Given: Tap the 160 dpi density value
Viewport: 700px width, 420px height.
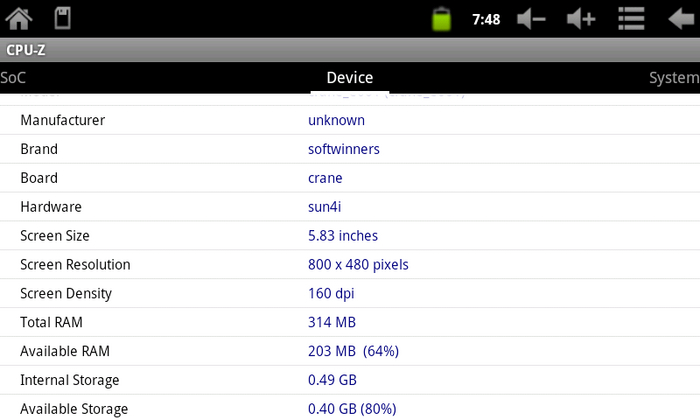Looking at the screenshot, I should point(331,294).
